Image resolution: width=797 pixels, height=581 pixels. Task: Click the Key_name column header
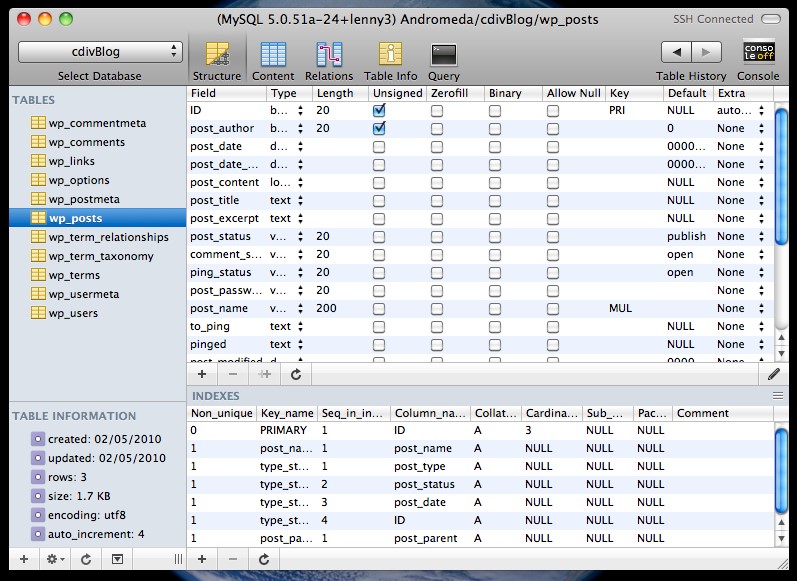(x=287, y=413)
